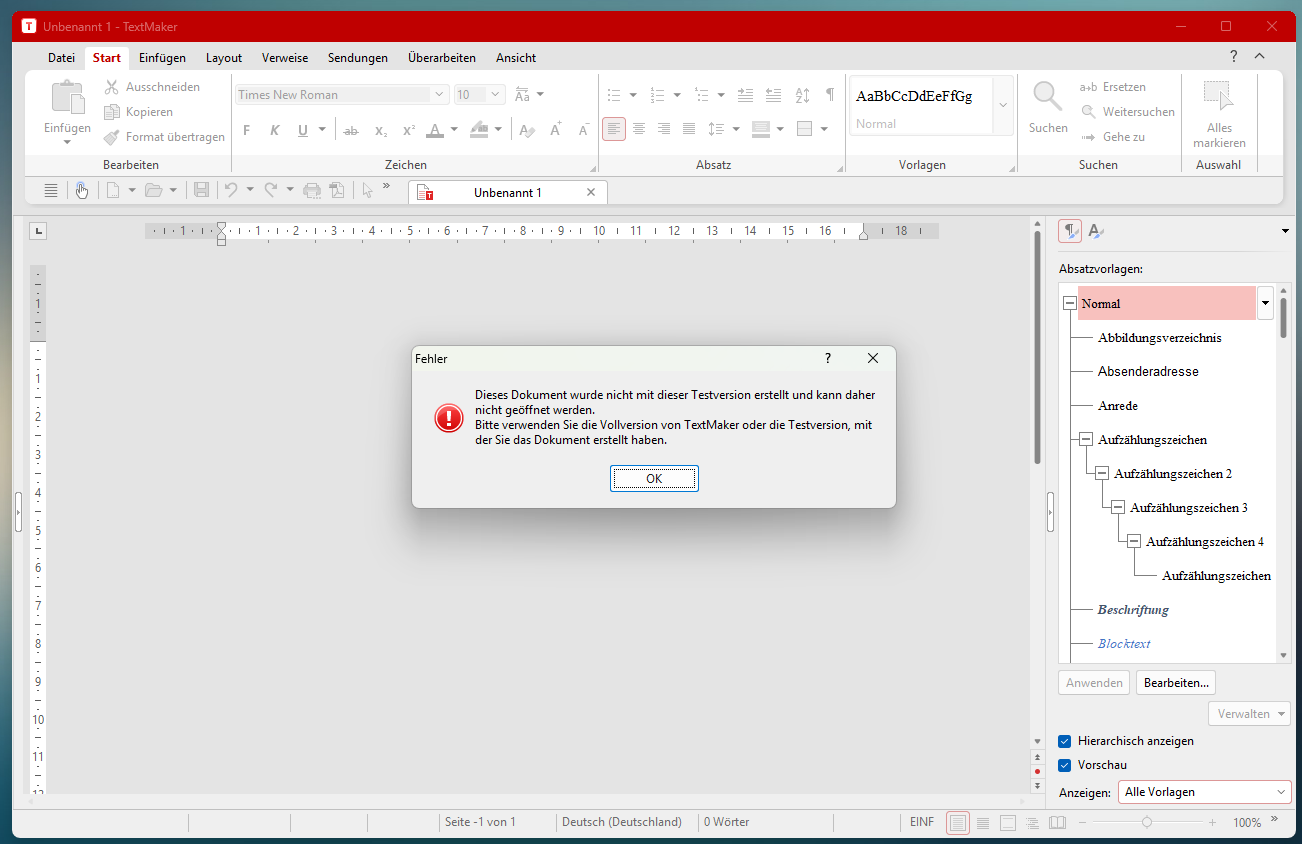
Task: Close the Unbenannt 1 document tab
Action: click(590, 192)
